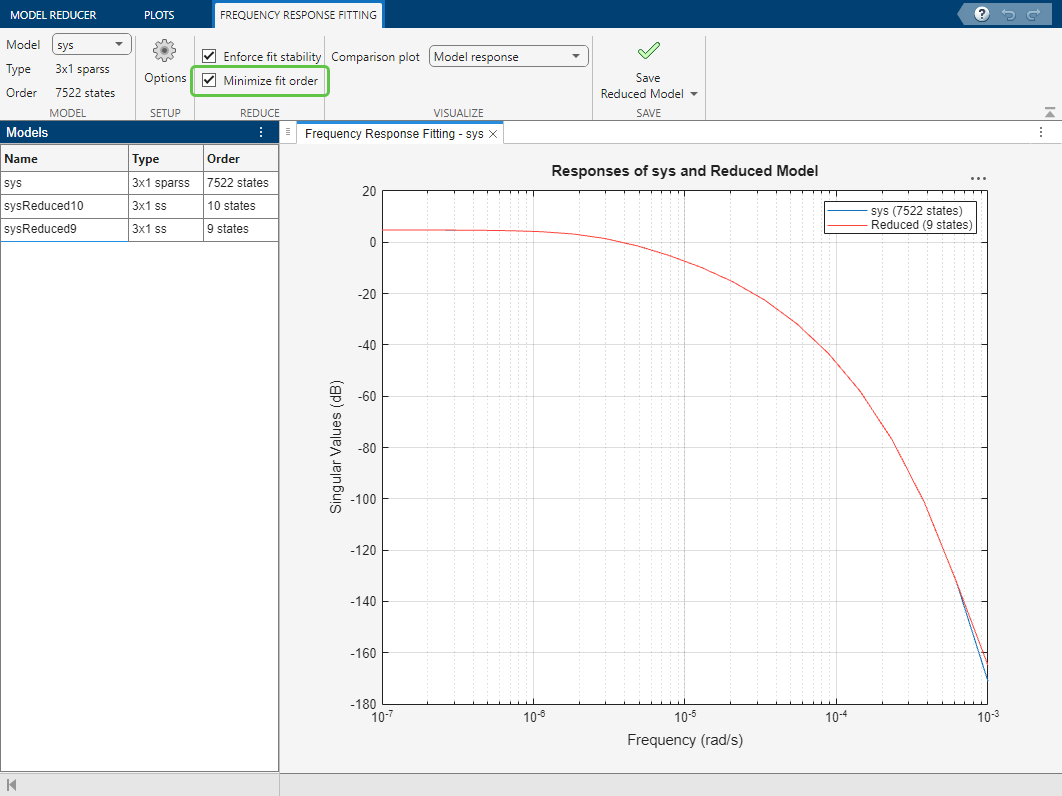Click the Undo arrow in title bar

[x=1007, y=14]
